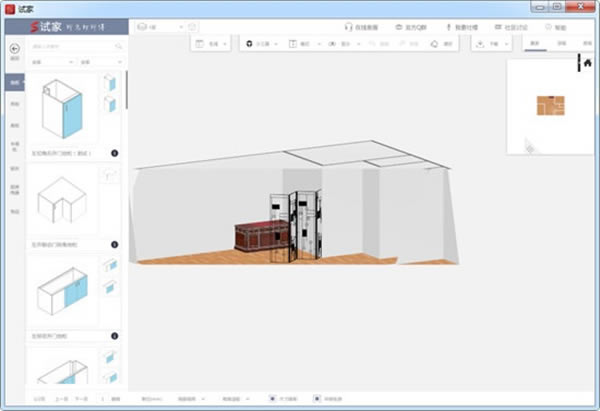Toggle second checkbox in bottom status bar
Image resolution: width=600 pixels, height=411 pixels.
(x=318, y=398)
